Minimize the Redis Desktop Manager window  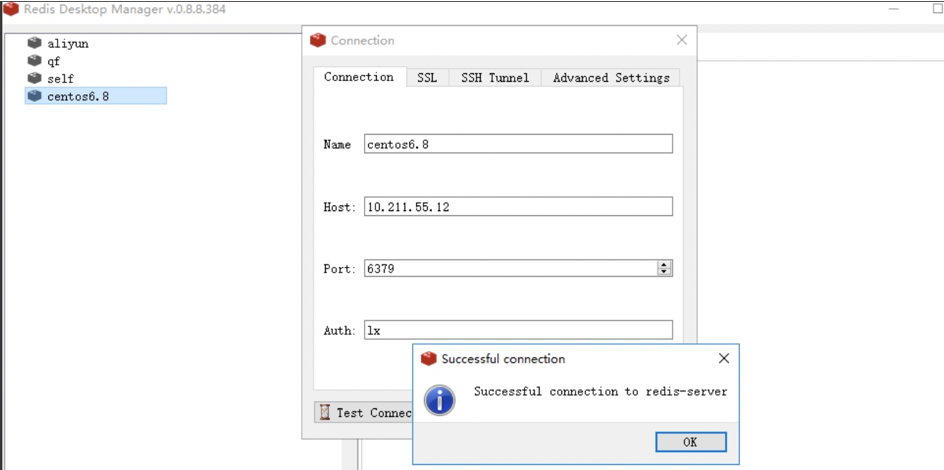click(x=894, y=10)
